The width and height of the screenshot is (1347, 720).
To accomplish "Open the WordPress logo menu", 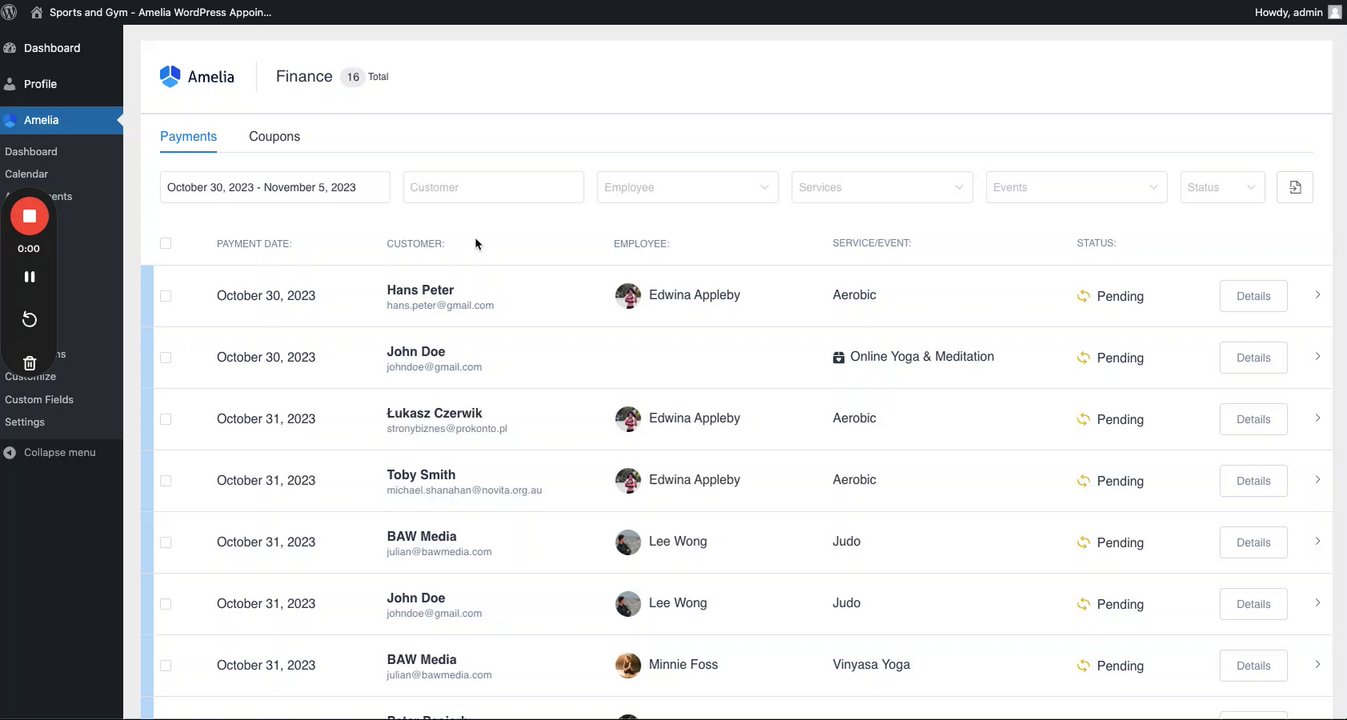I will [x=10, y=12].
